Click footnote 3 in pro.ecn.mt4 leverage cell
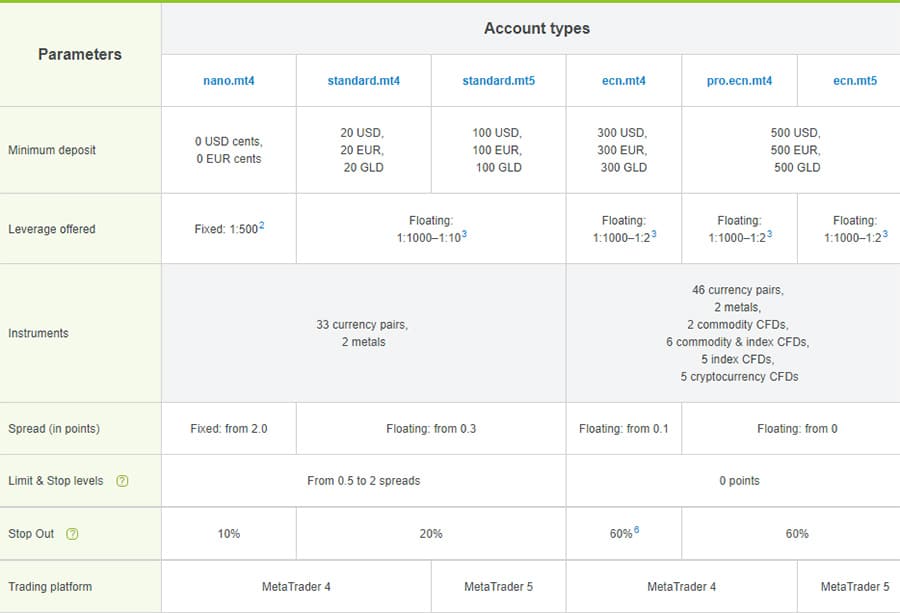Screen dimensions: 900x613 [769, 235]
